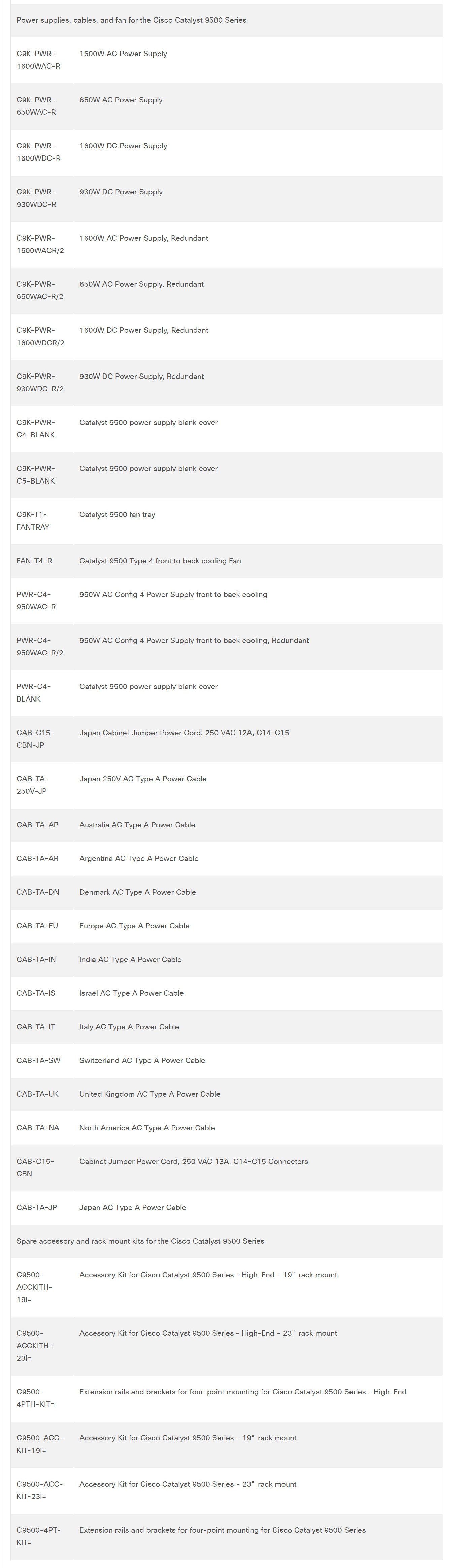Viewport: 467px width, 1568px height.
Task: Click the spare accessory and rack mount kits heading
Action: click(140, 1241)
